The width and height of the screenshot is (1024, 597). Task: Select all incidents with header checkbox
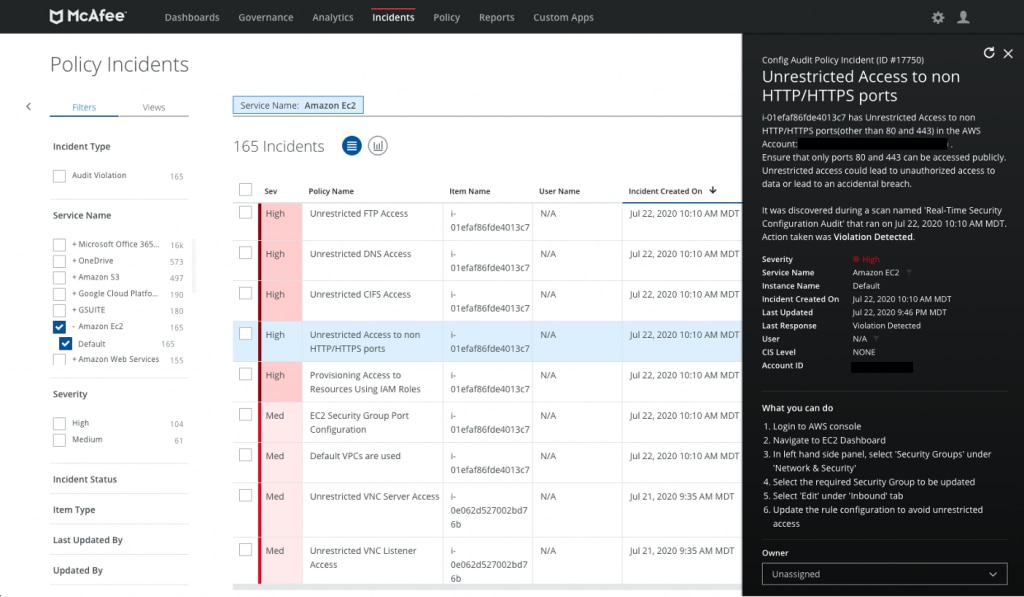click(246, 189)
